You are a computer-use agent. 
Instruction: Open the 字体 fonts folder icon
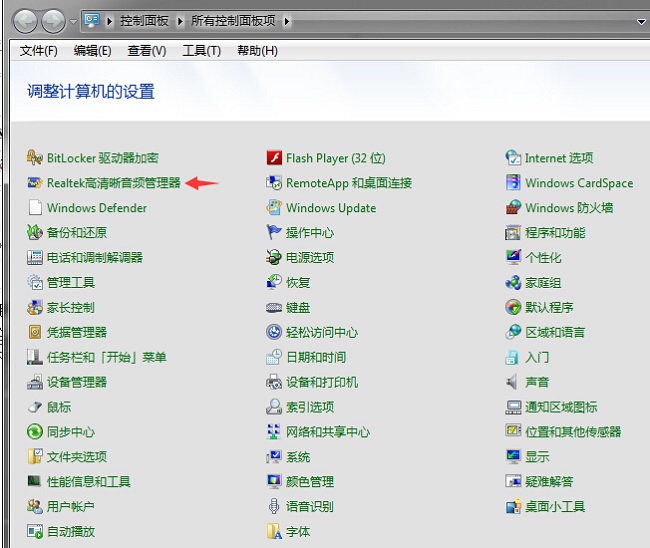coord(274,531)
